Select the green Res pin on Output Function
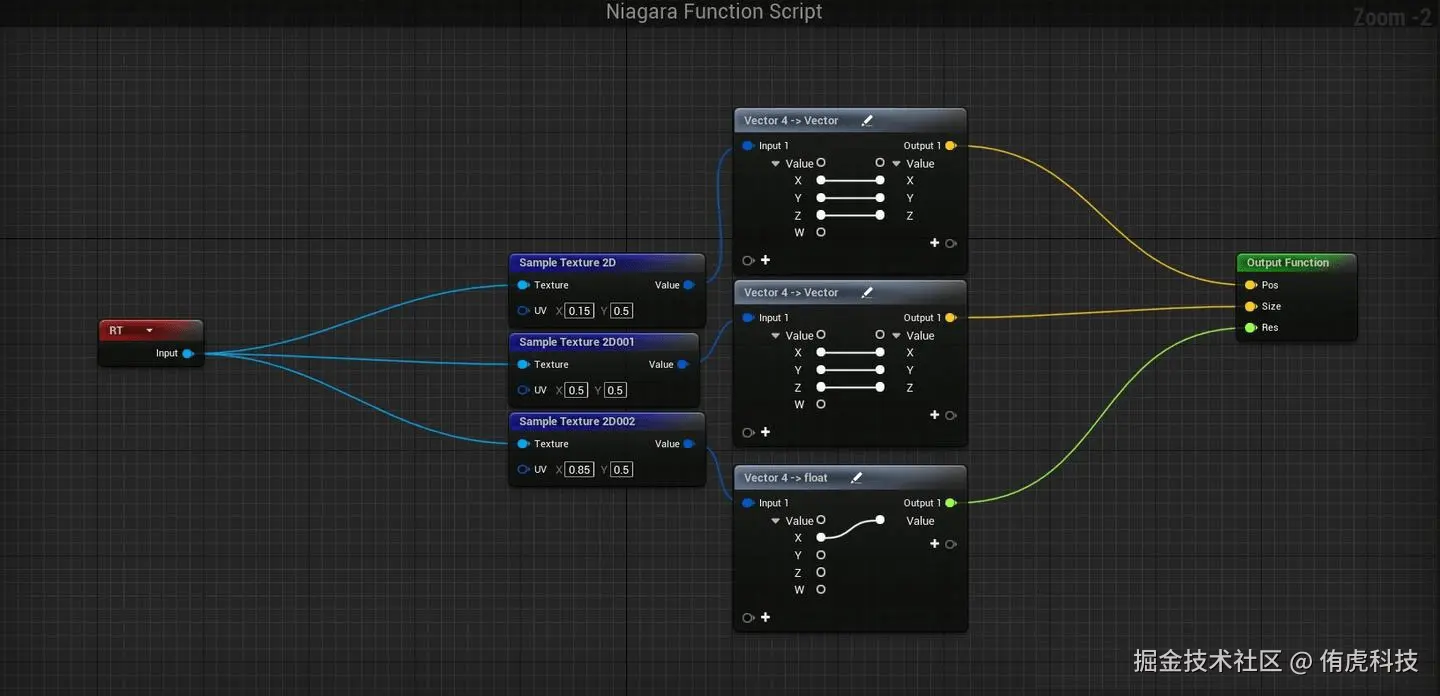Viewport: 1440px width, 696px height. (x=1251, y=328)
